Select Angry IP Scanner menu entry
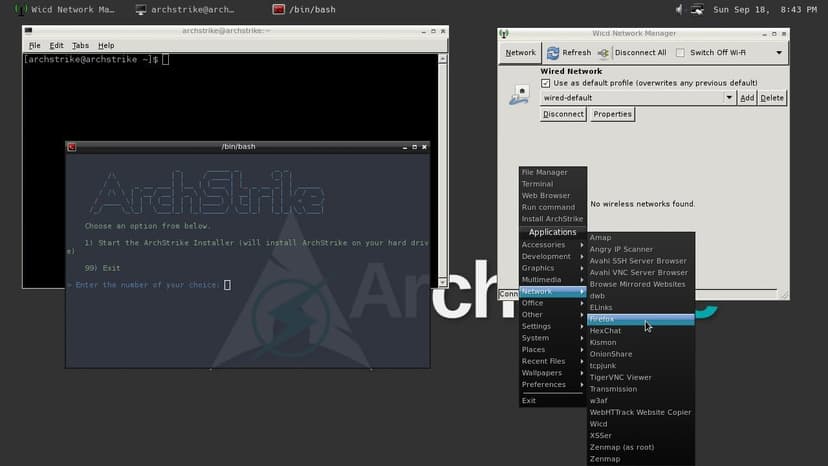828x466 pixels. [641, 249]
